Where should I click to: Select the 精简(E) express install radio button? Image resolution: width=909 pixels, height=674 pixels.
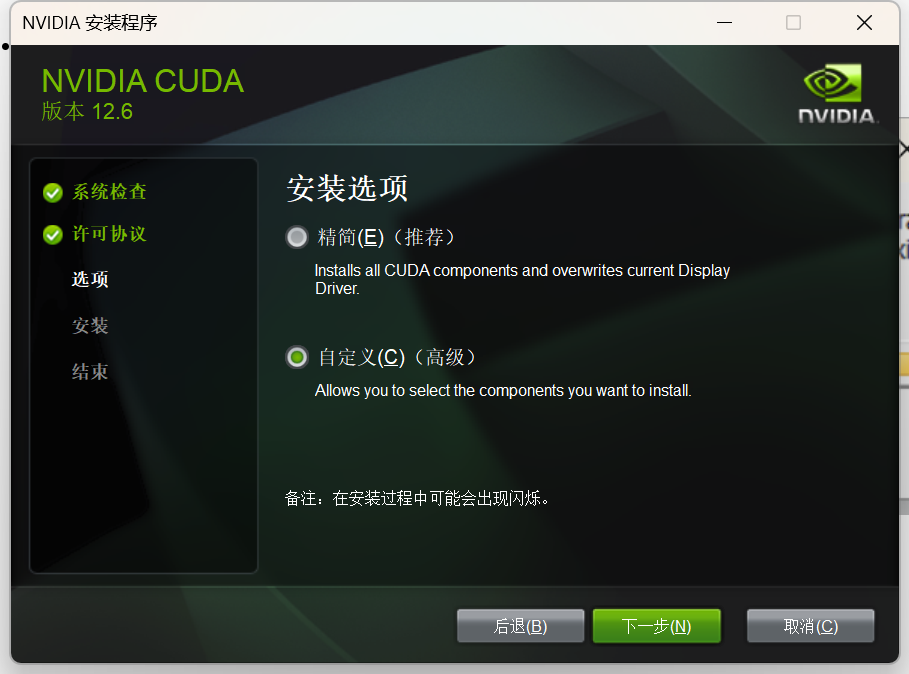(x=297, y=237)
